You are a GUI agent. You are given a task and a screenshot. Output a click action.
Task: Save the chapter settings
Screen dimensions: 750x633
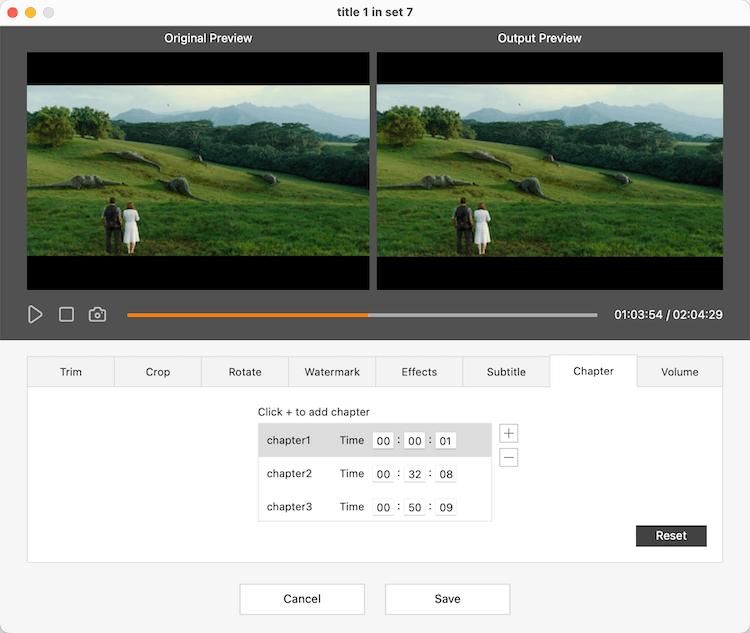(x=448, y=599)
